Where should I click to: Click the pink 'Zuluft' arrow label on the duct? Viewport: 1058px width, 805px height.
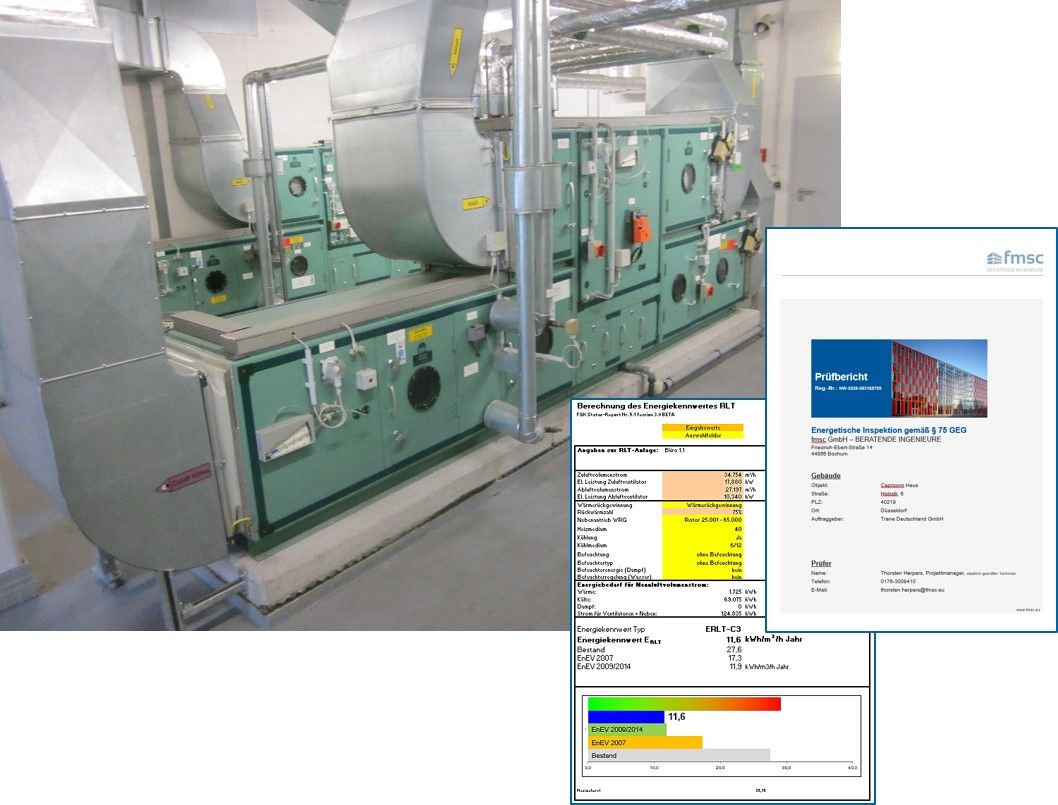(x=184, y=480)
